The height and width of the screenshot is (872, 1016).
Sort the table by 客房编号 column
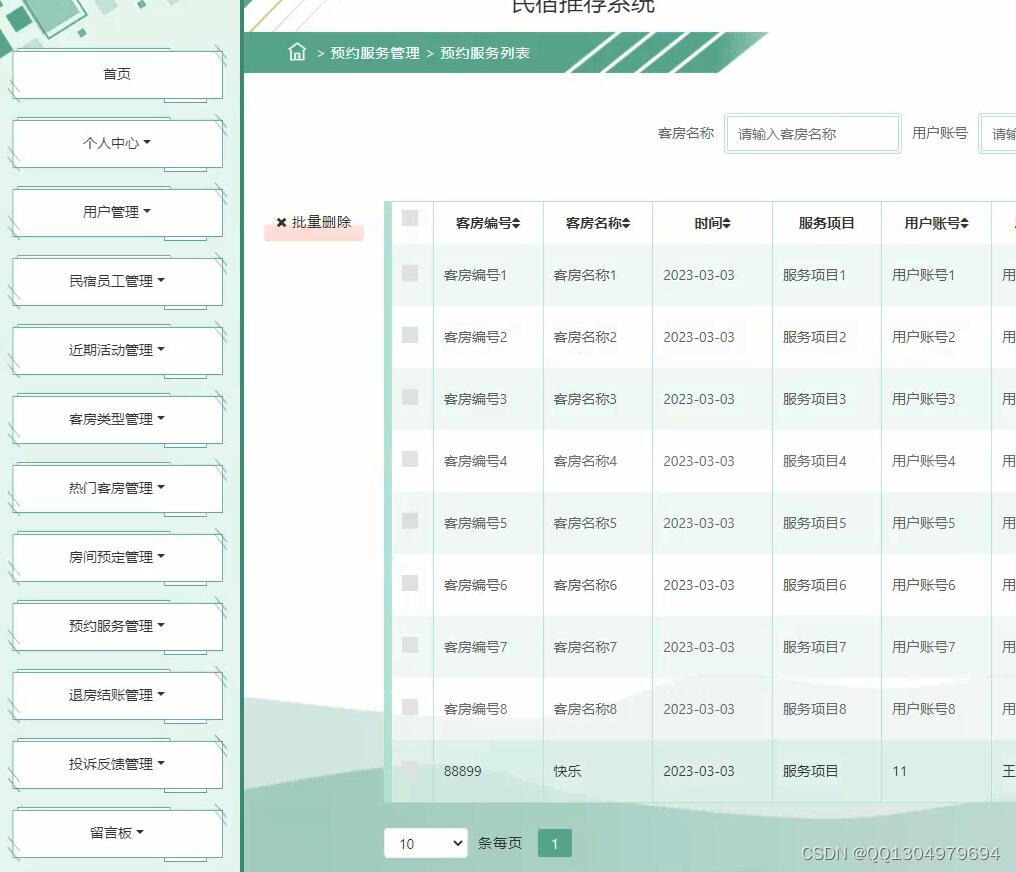pos(487,222)
